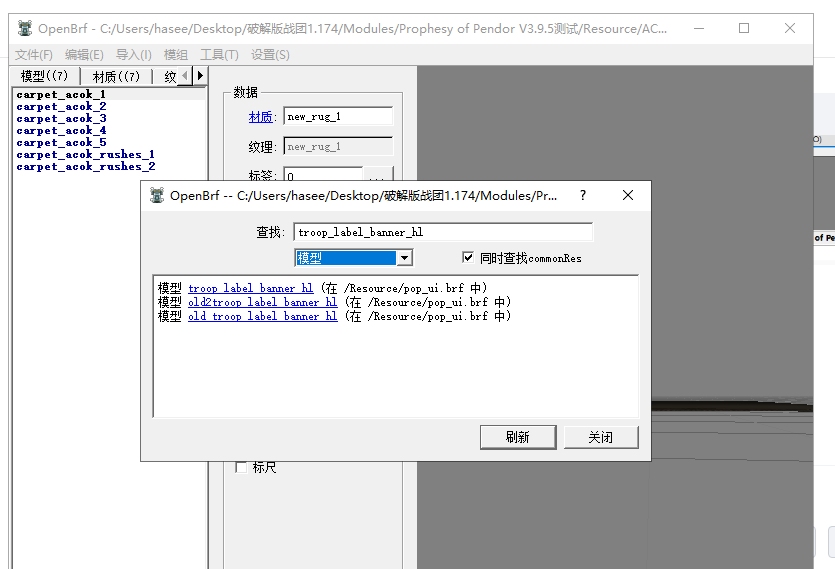Click the 刷新 refresh button
This screenshot has height=569, width=835.
coord(518,437)
